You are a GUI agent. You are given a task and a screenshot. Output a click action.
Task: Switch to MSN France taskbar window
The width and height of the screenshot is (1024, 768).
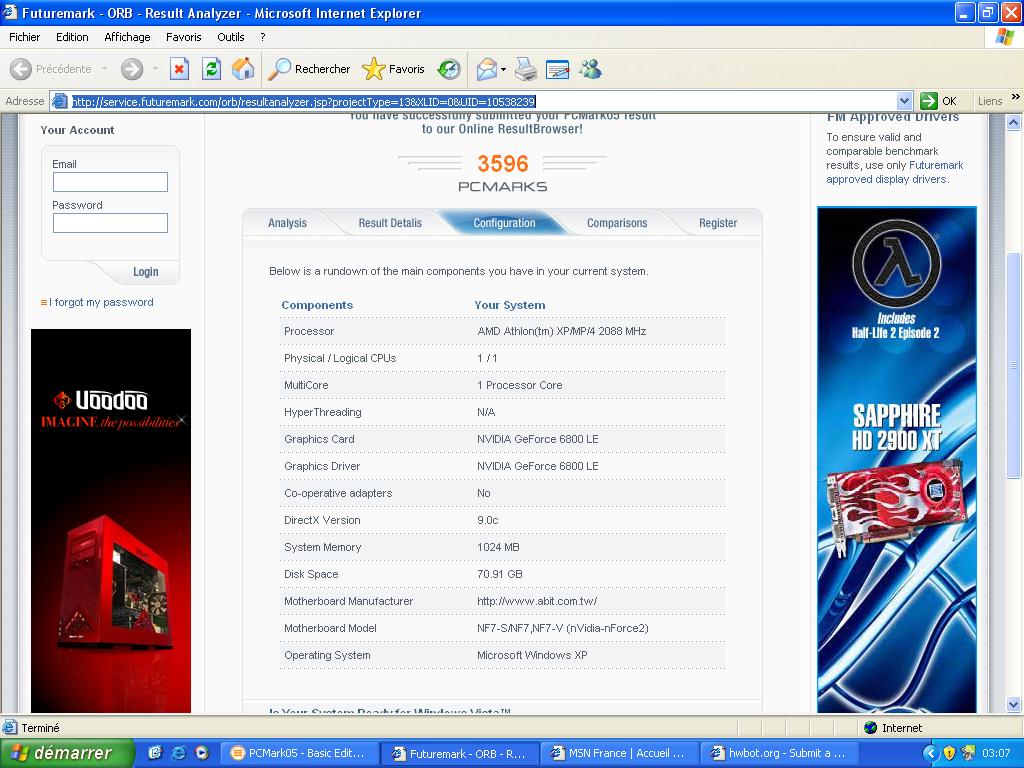(619, 753)
